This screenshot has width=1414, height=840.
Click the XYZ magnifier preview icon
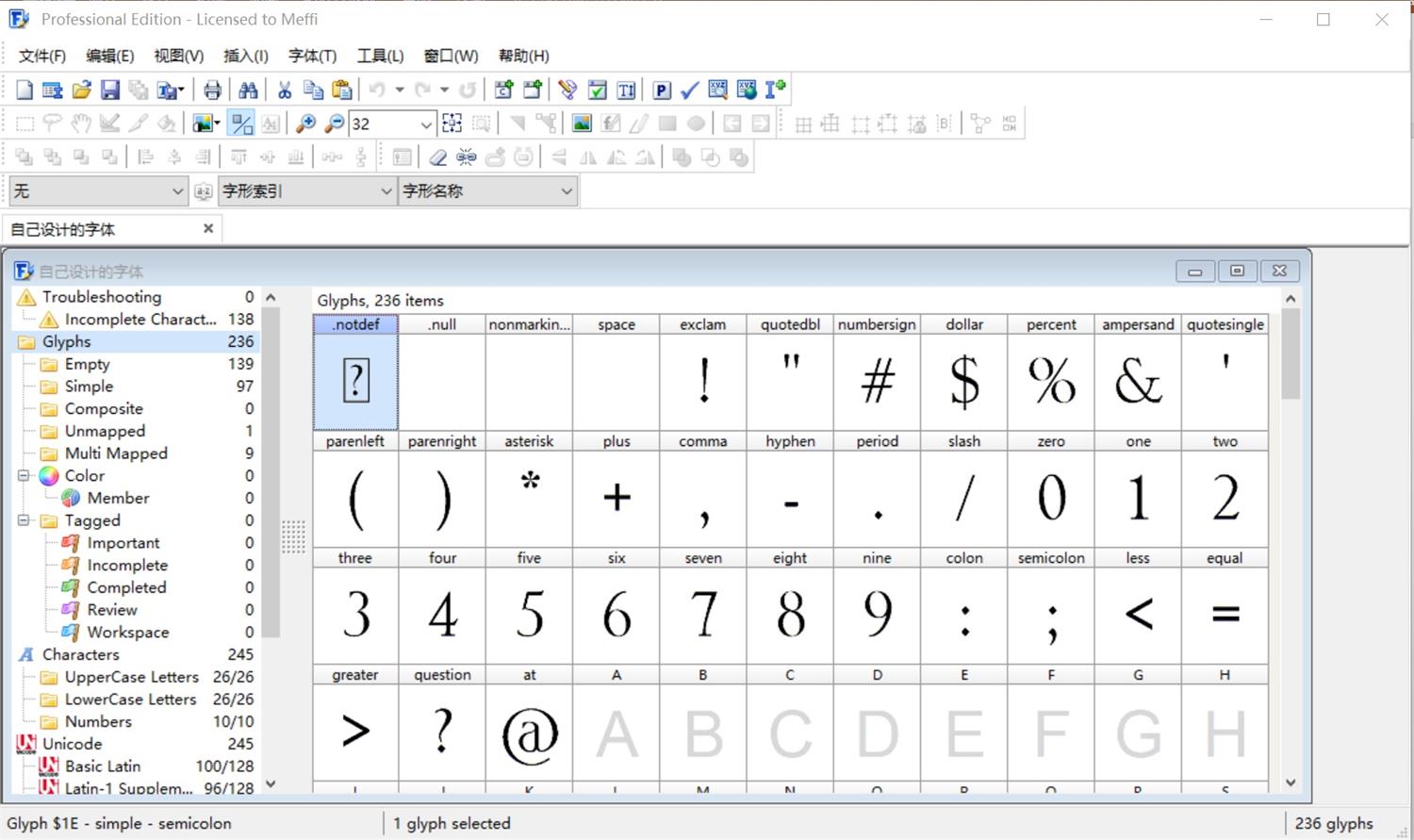tap(717, 90)
